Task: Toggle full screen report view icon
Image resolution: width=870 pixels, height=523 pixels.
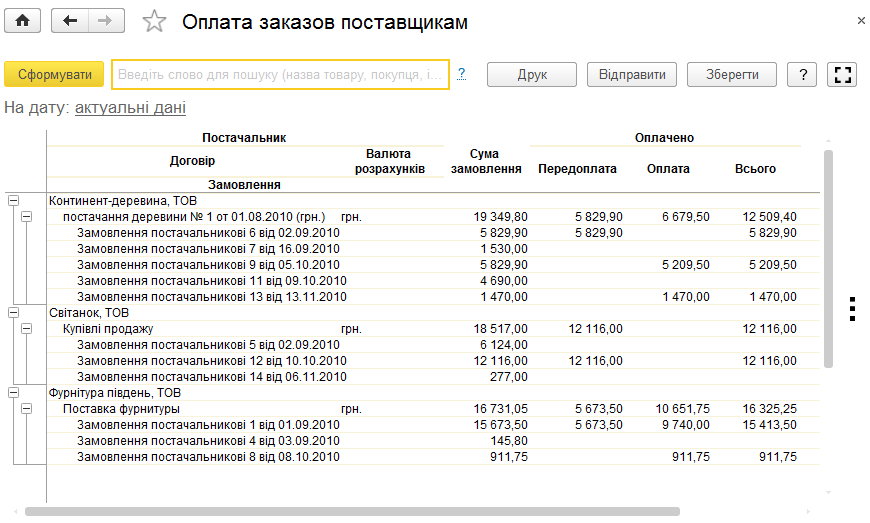Action: (x=842, y=74)
